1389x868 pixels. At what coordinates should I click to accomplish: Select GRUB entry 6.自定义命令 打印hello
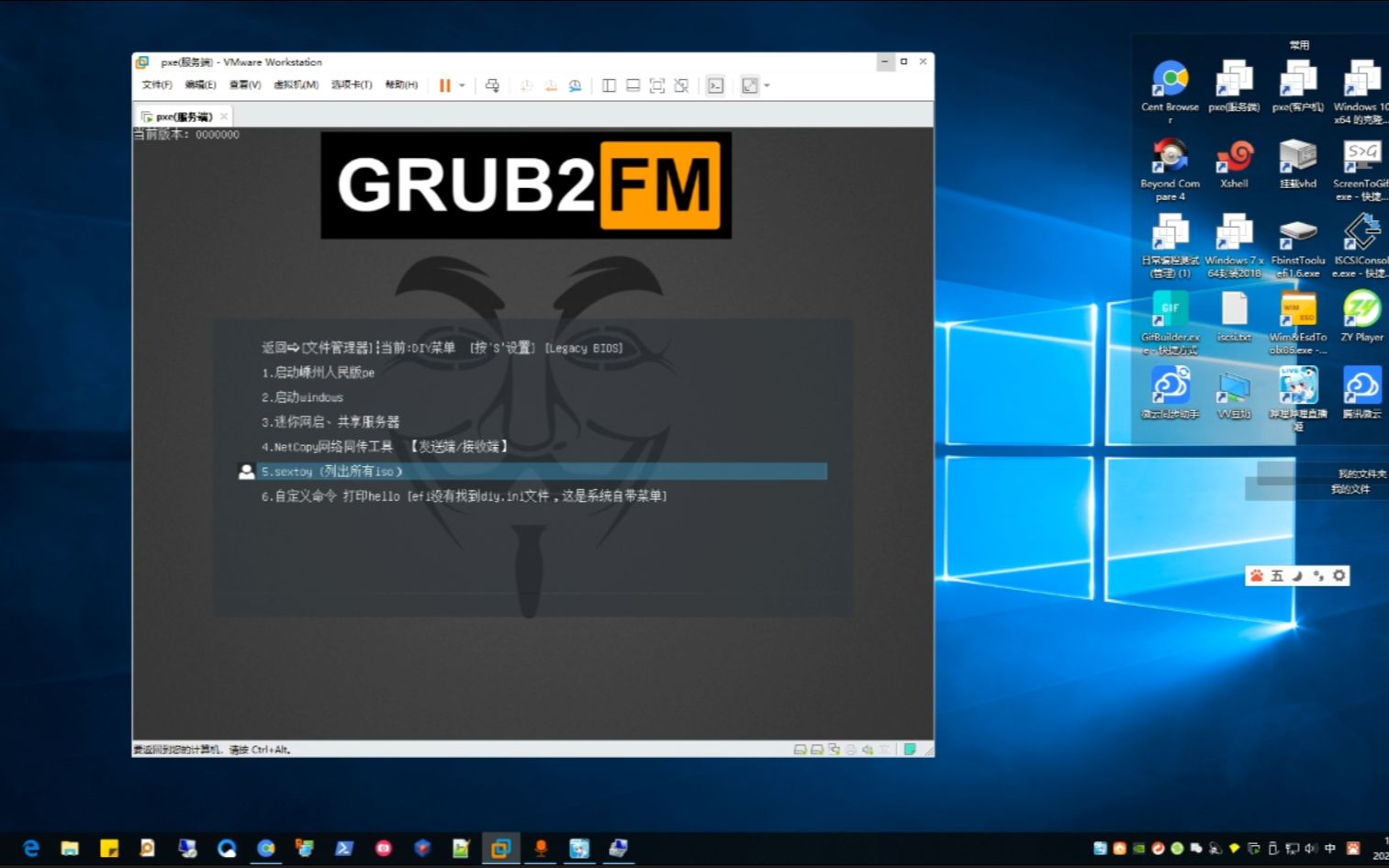click(465, 496)
